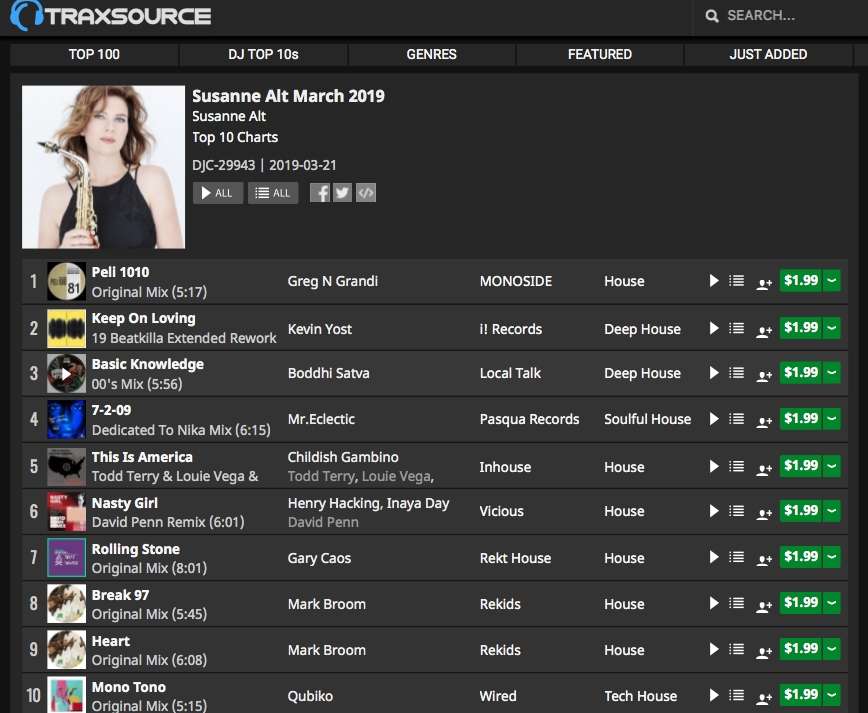Open artist Greg N Grandi

pyautogui.click(x=333, y=281)
